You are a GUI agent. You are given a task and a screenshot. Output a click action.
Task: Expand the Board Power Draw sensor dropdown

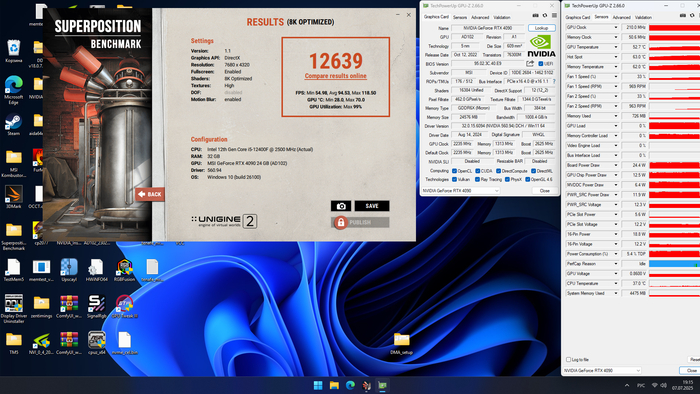coord(616,165)
